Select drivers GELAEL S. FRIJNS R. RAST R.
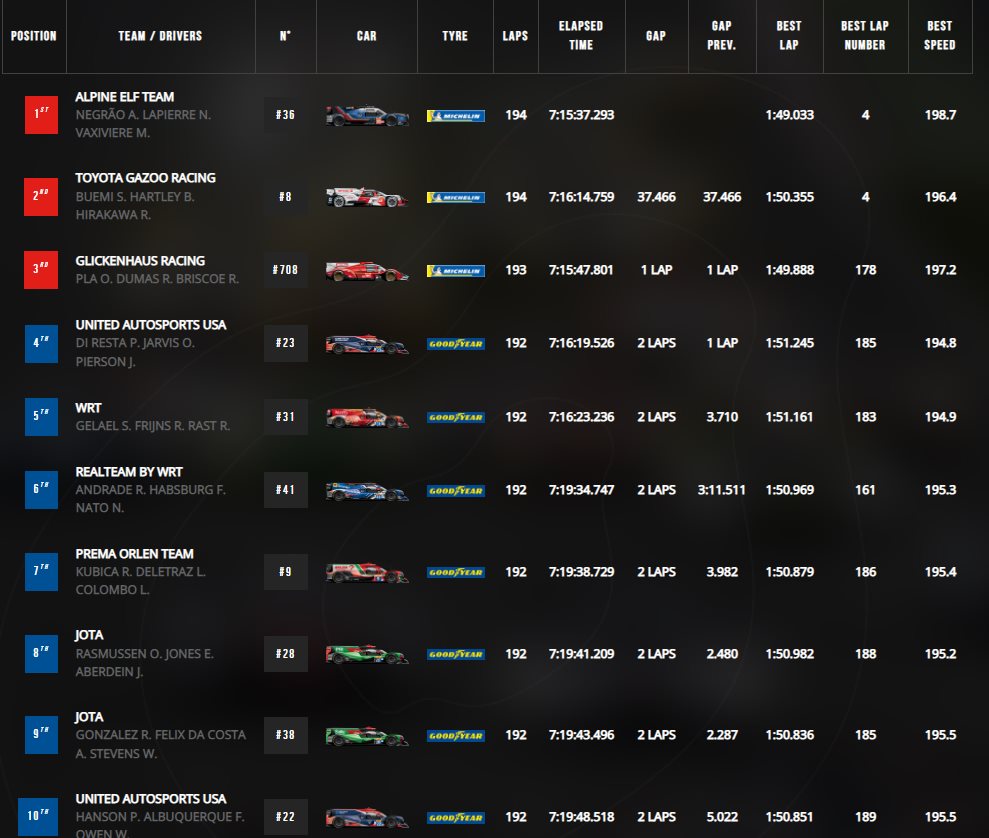The height and width of the screenshot is (838, 989). pos(153,426)
